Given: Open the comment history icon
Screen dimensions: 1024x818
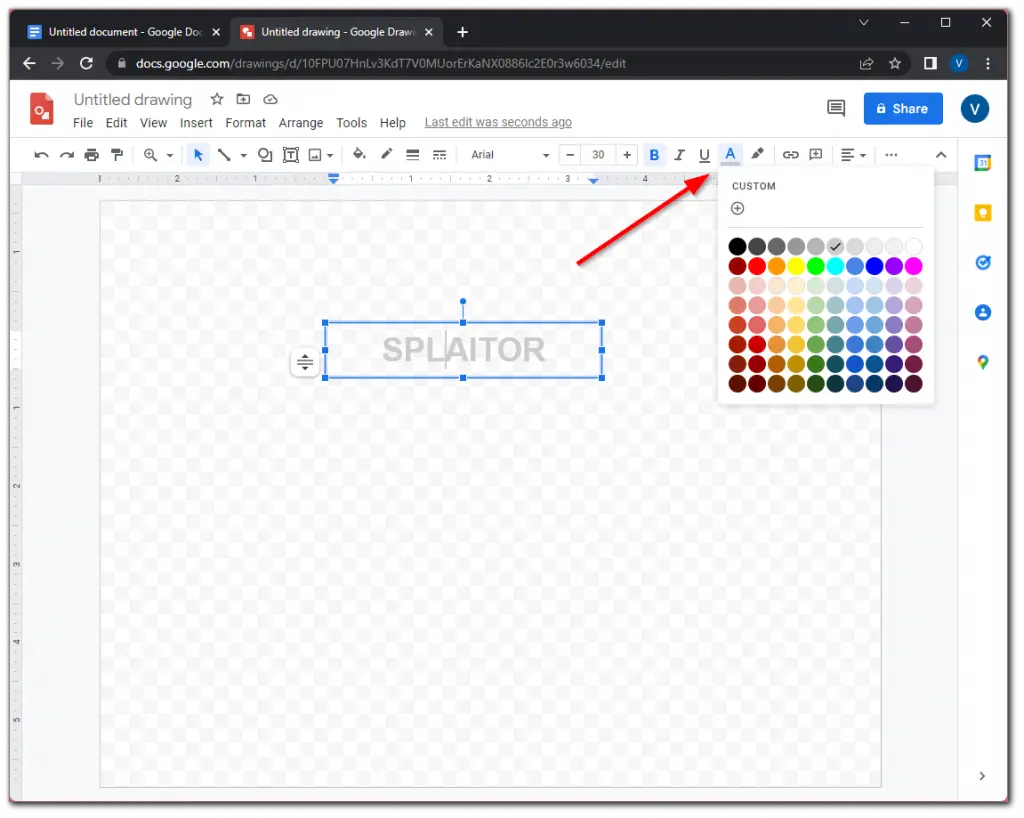Looking at the screenshot, I should 836,108.
